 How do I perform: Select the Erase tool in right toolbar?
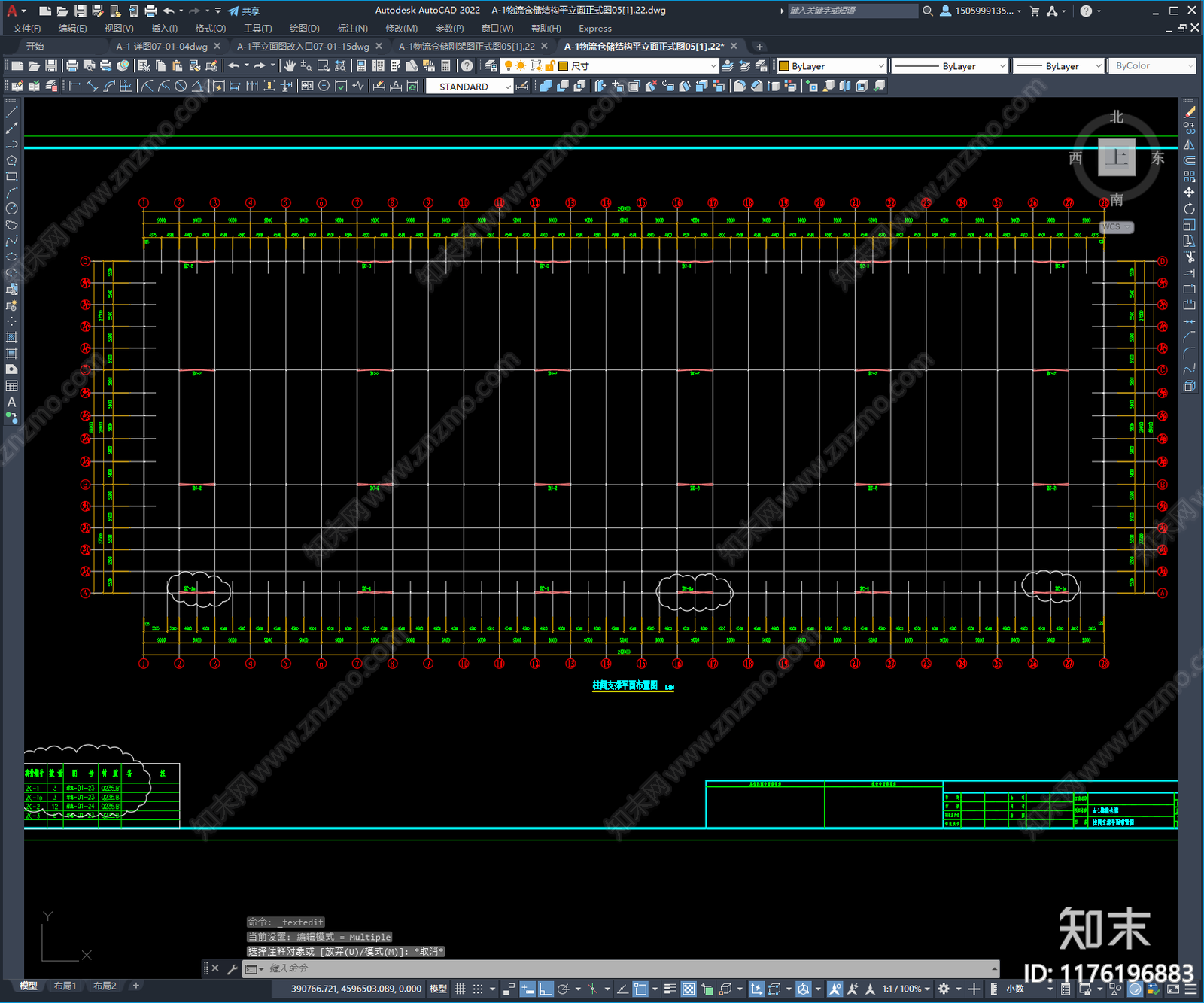point(1190,112)
